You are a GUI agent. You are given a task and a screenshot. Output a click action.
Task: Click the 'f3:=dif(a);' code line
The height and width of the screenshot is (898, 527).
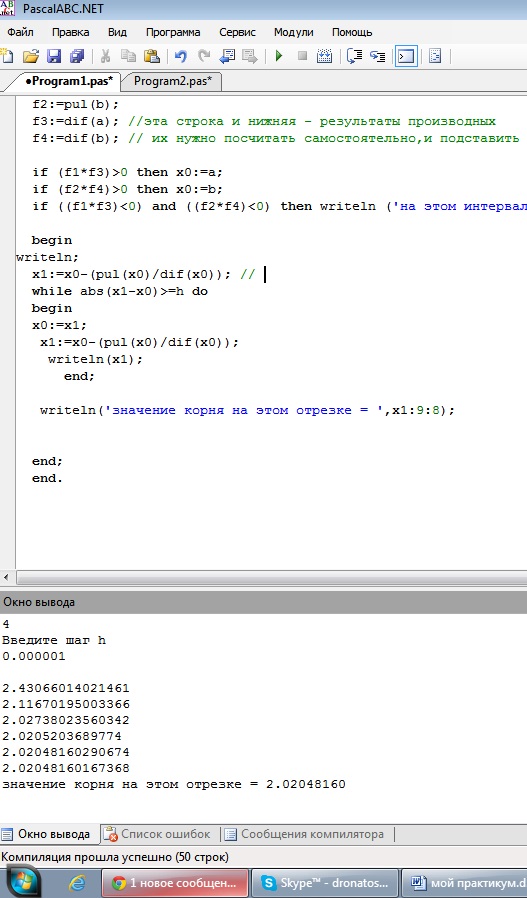[76, 121]
